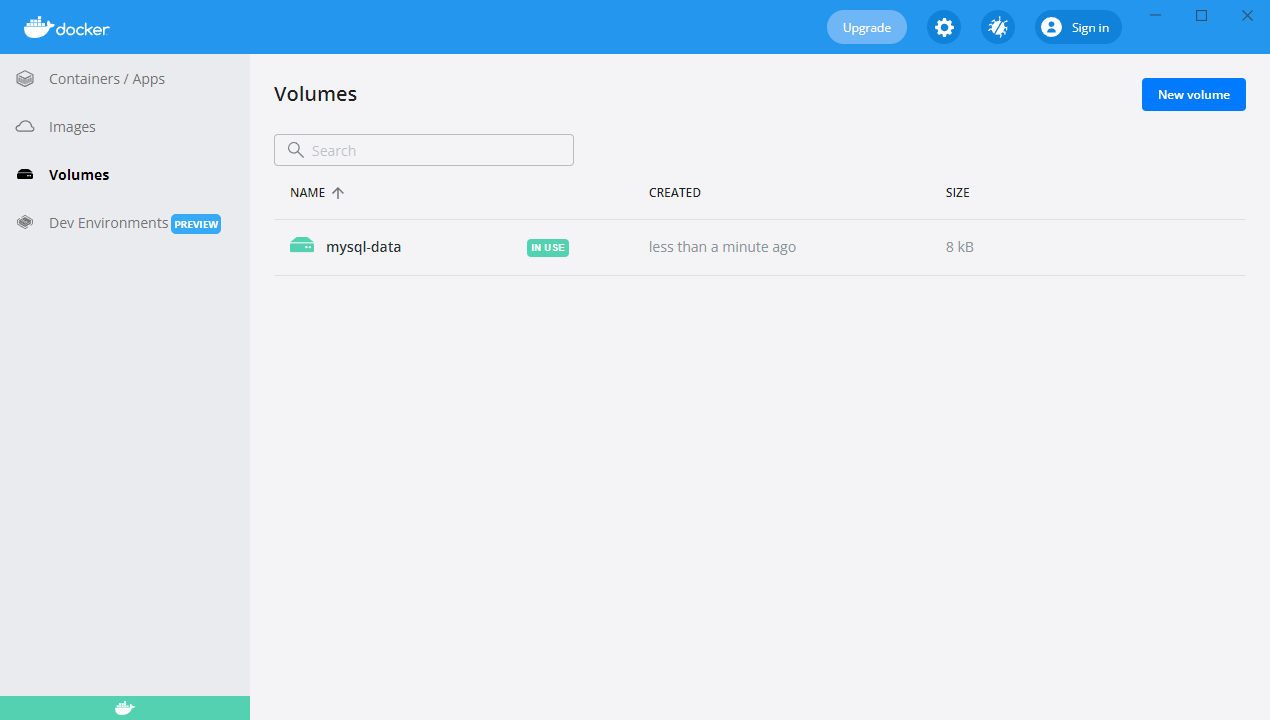
Task: Click the PREVIEW badge
Action: pyautogui.click(x=196, y=224)
